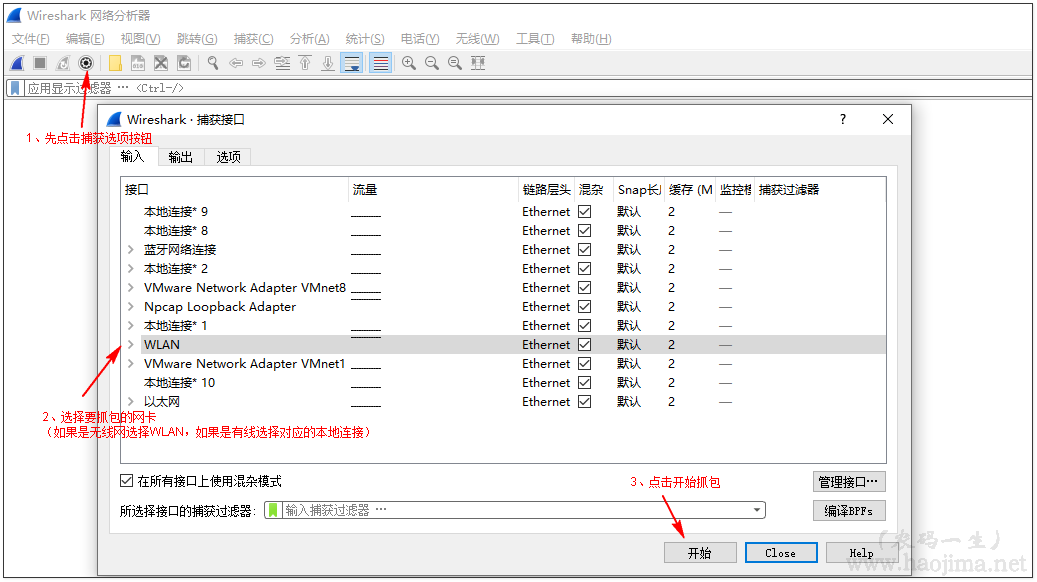Zoom in with the magnifier plus icon
This screenshot has width=1037, height=582.
408,62
